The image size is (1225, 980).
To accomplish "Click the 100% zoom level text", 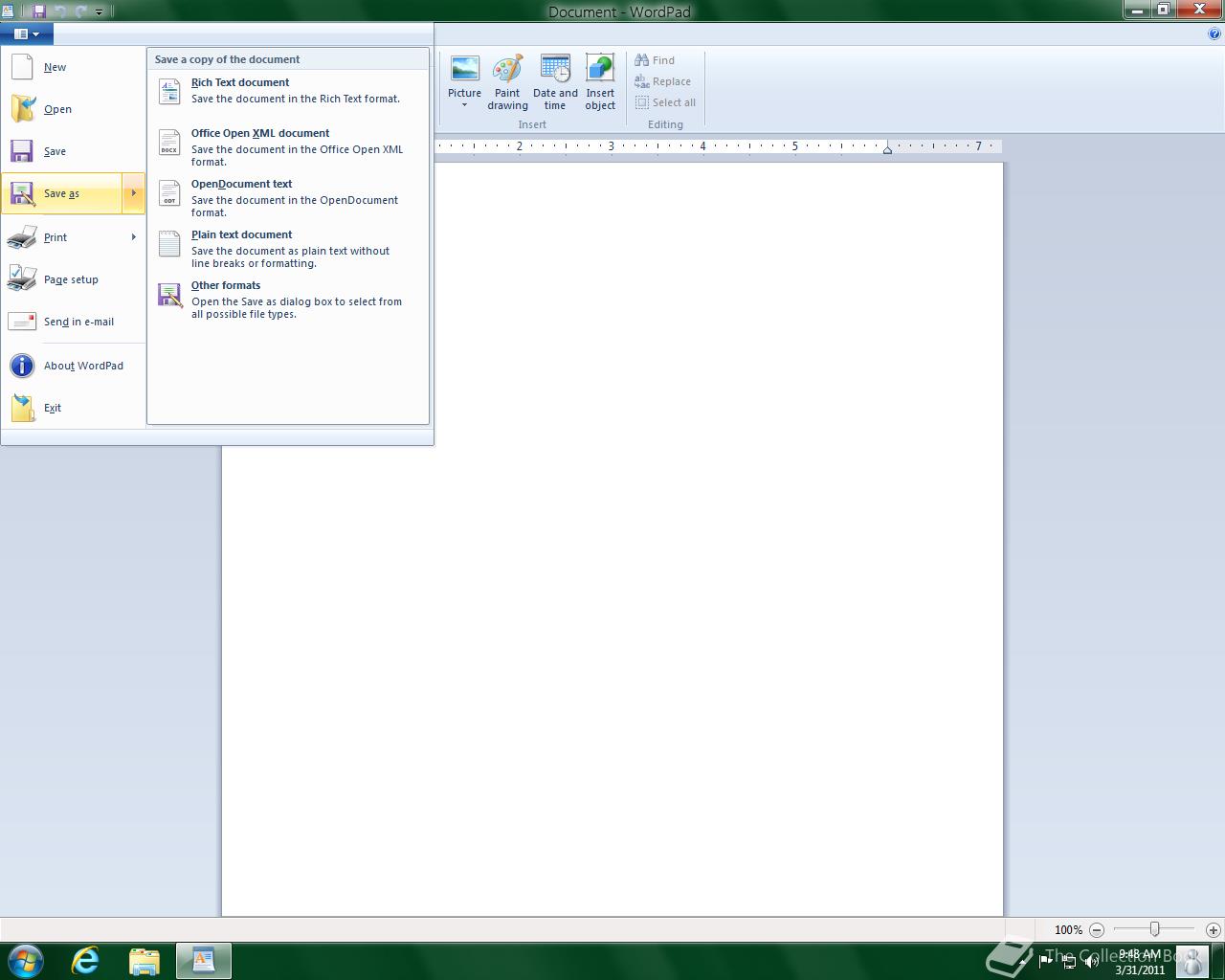I will 1068,929.
